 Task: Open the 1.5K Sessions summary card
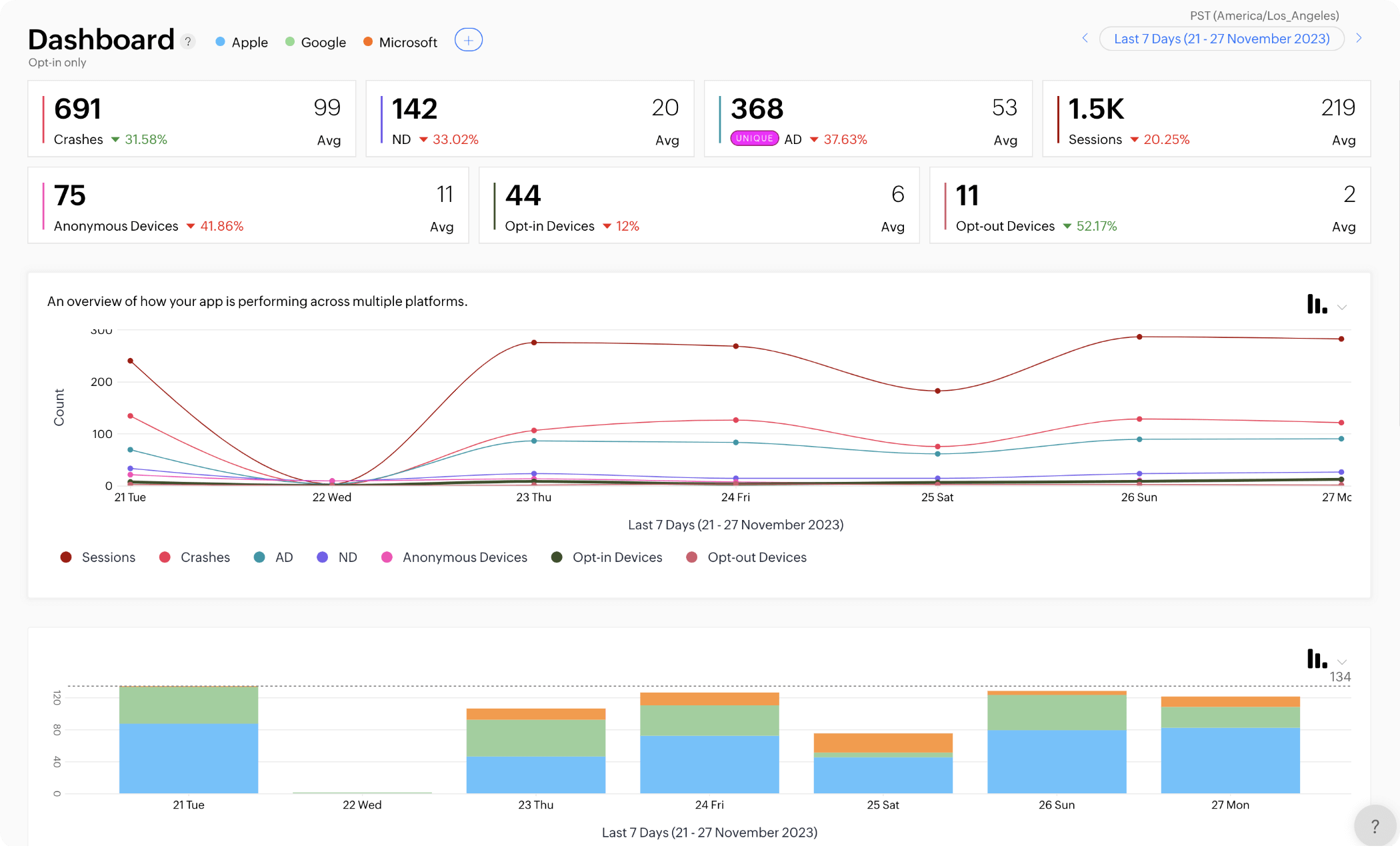coord(1206,119)
